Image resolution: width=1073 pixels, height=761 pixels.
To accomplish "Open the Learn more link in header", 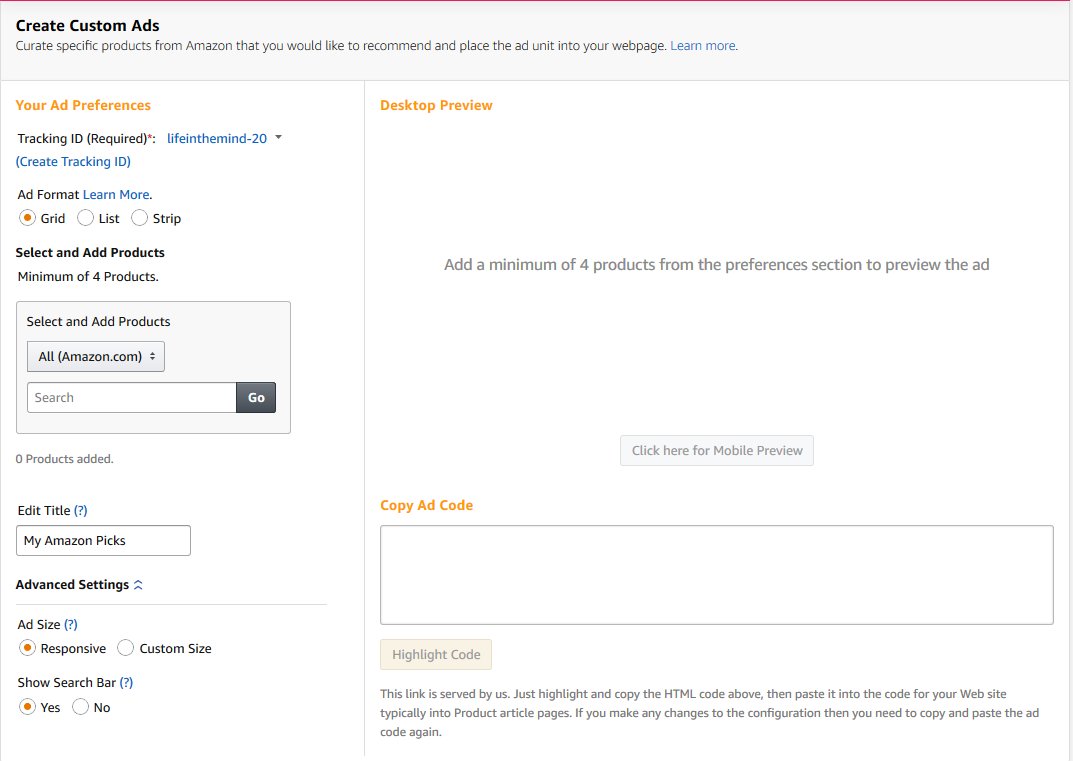I will (702, 45).
